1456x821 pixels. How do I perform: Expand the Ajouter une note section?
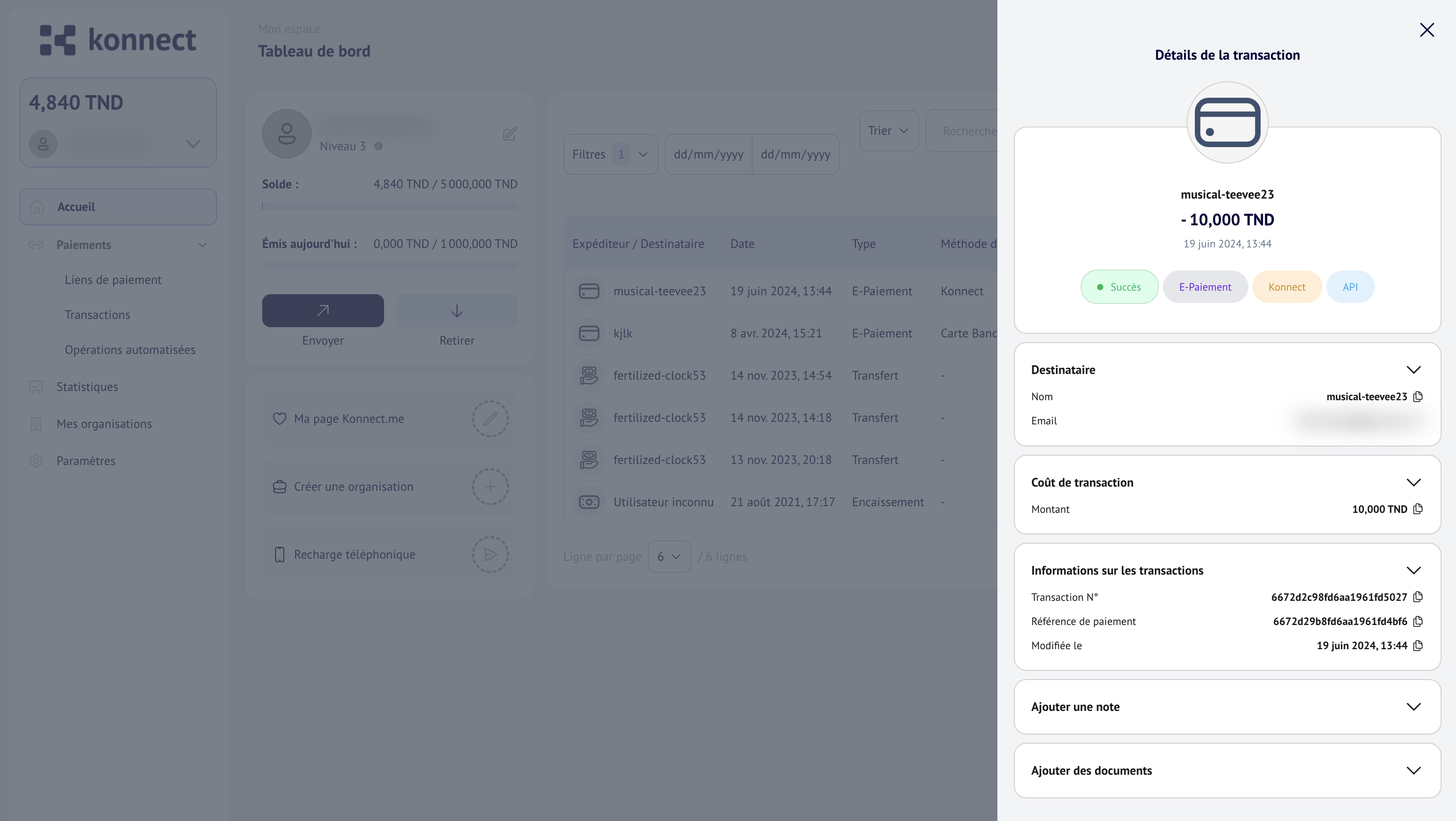(x=1413, y=707)
